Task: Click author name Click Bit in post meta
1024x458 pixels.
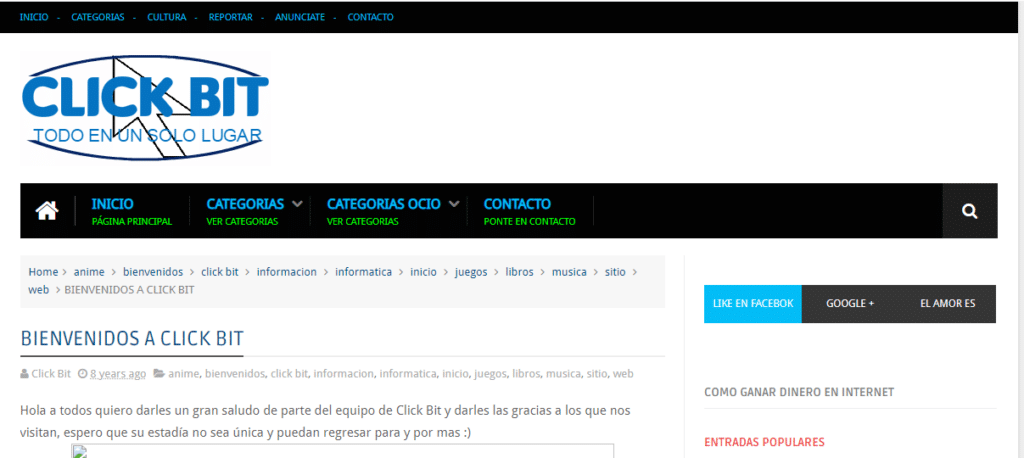Action: point(51,374)
